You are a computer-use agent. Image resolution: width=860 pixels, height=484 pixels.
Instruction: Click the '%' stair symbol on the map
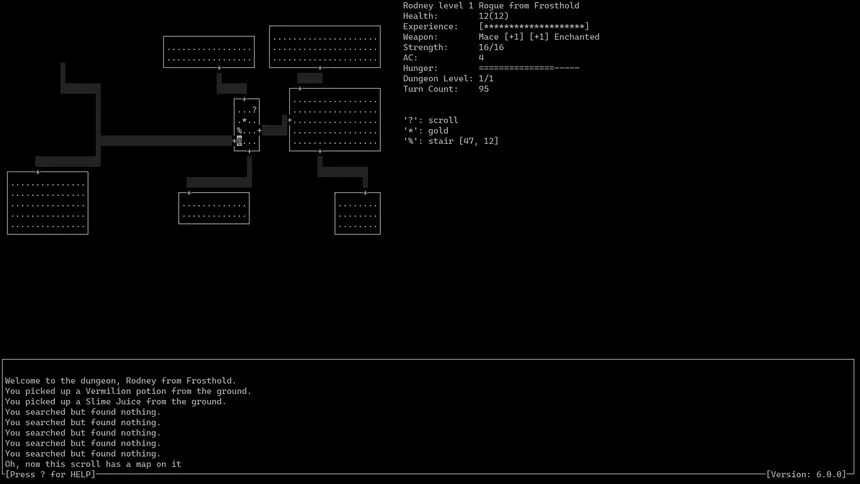[x=239, y=131]
